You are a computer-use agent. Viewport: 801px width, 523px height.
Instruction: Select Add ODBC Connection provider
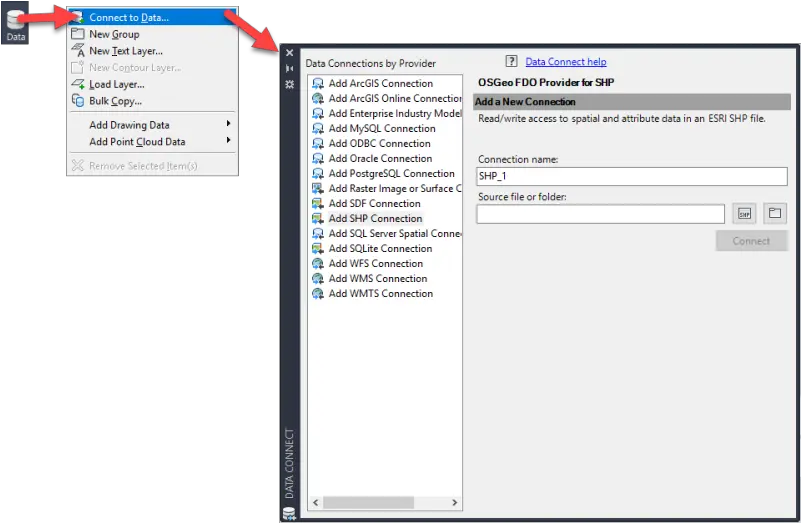(380, 144)
